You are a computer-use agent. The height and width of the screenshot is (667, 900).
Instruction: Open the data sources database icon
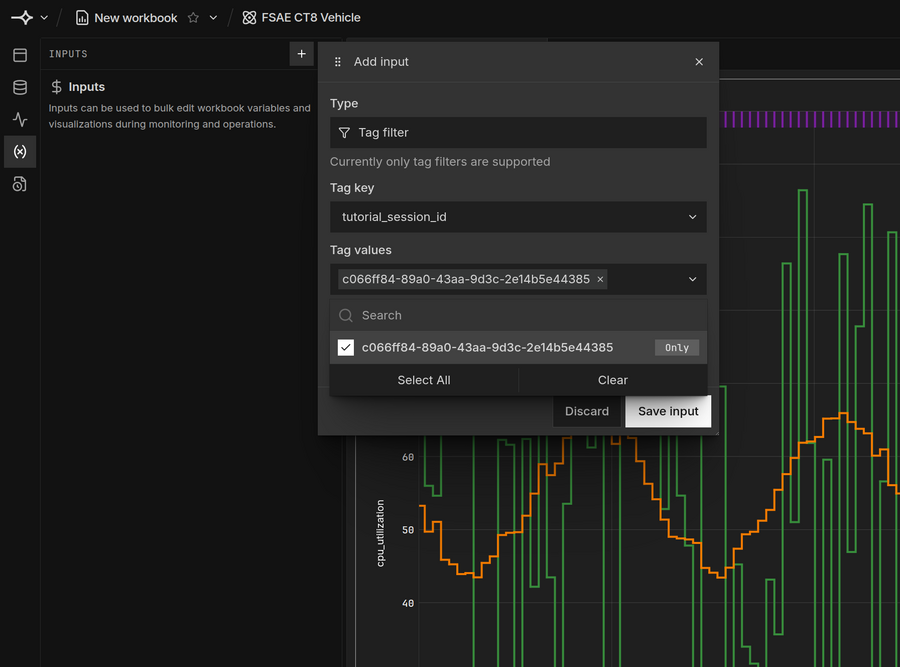pyautogui.click(x=20, y=87)
